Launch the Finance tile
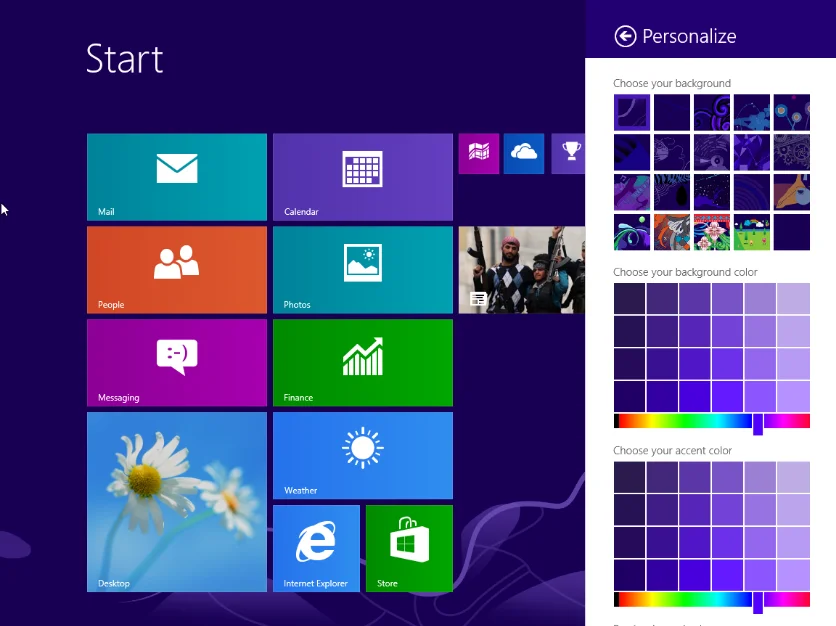 (363, 363)
